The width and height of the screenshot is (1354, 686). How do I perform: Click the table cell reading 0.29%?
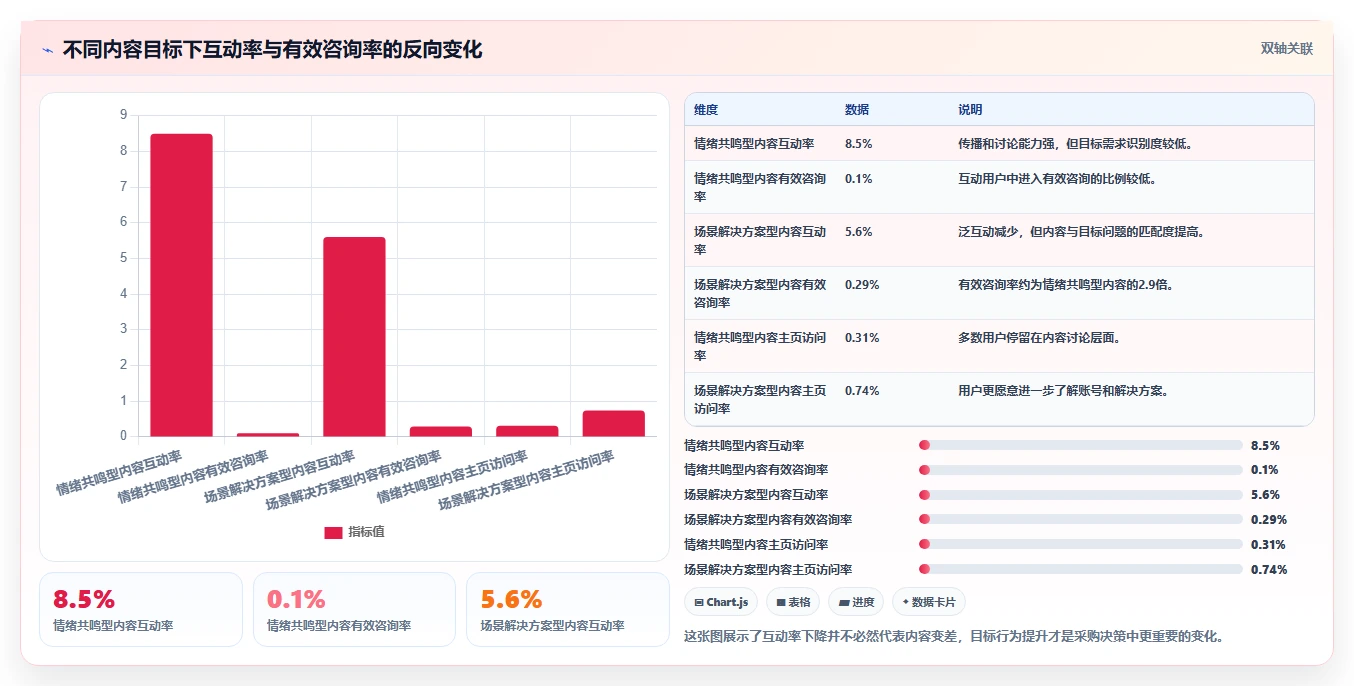tap(862, 284)
